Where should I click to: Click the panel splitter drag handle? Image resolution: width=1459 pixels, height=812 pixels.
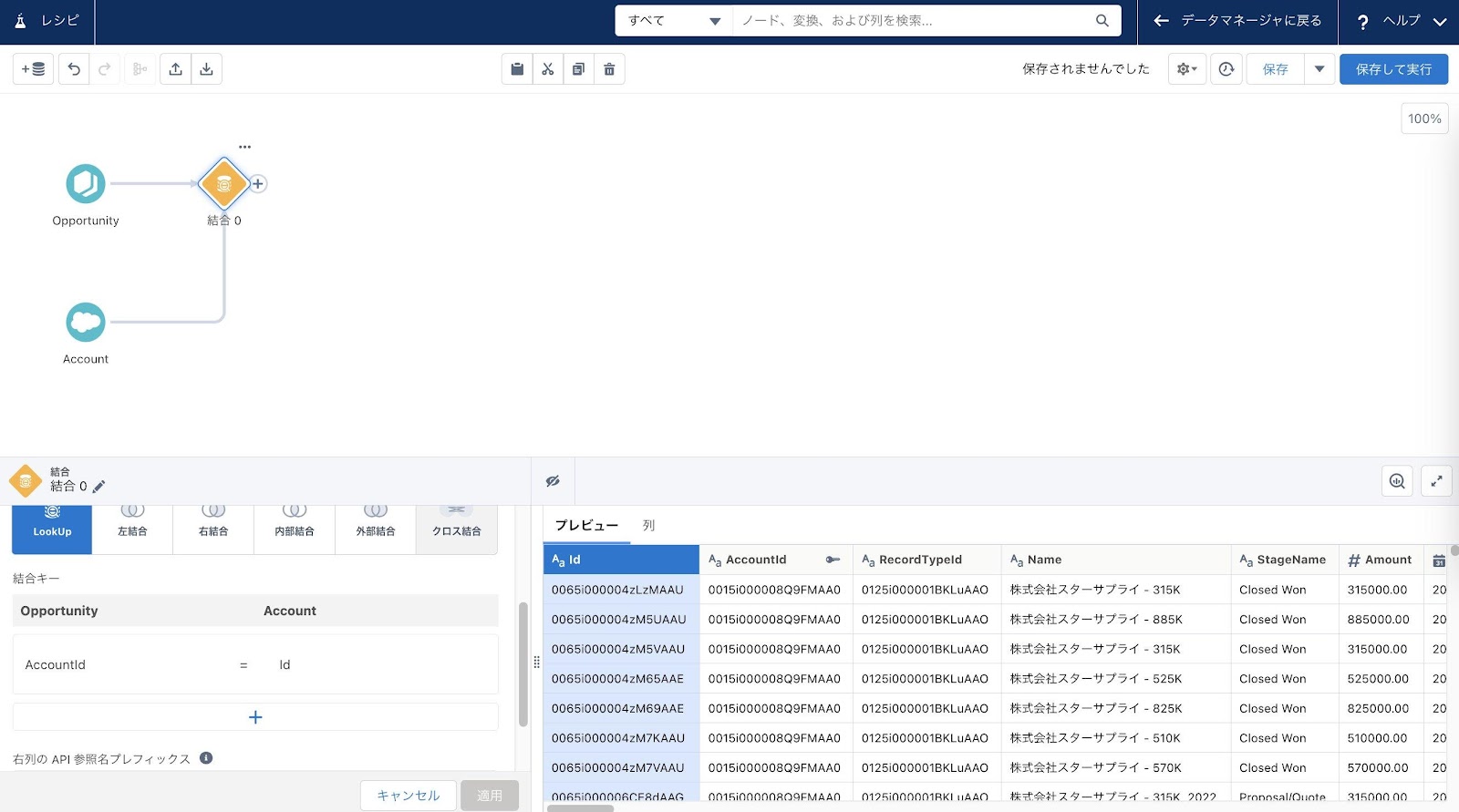(536, 663)
